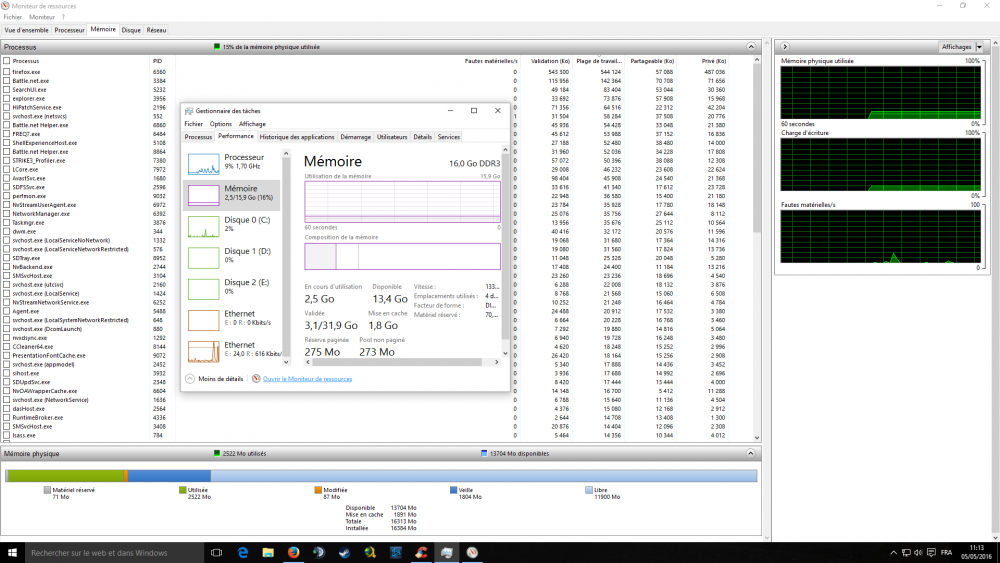Tick the explorer.exe process checkbox

pos(7,98)
